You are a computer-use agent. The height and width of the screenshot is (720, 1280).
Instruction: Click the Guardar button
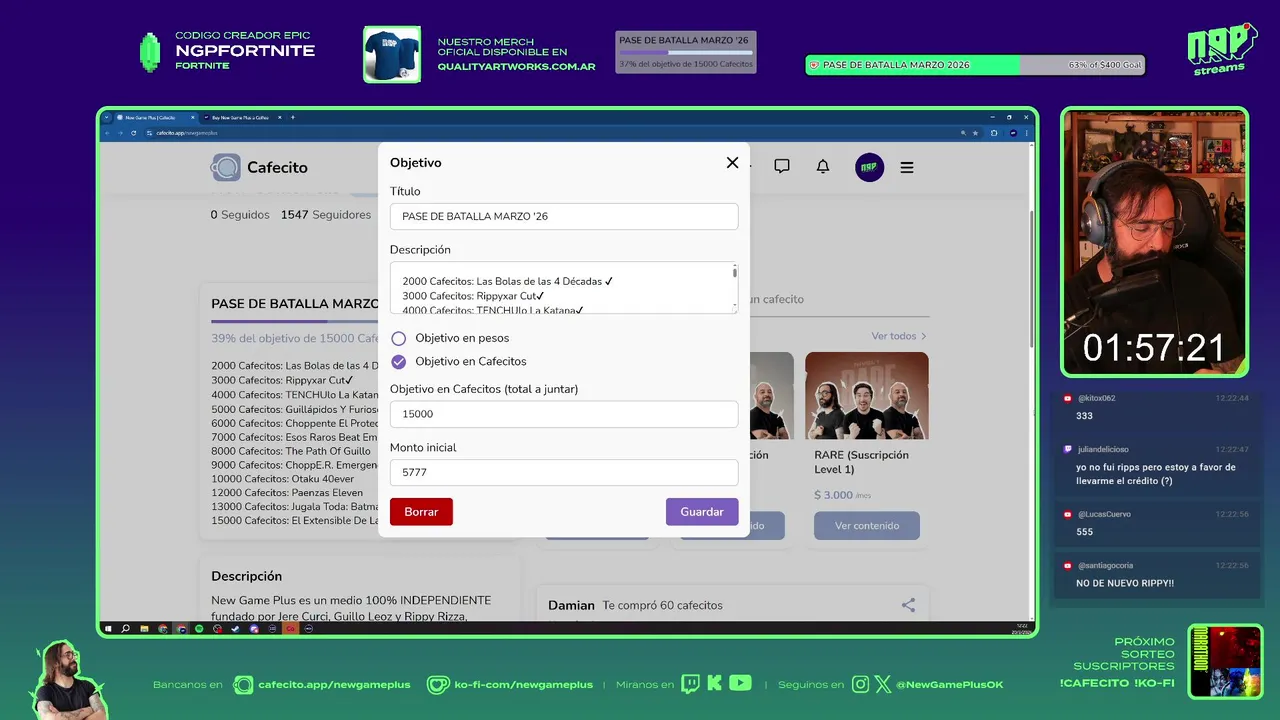point(702,511)
